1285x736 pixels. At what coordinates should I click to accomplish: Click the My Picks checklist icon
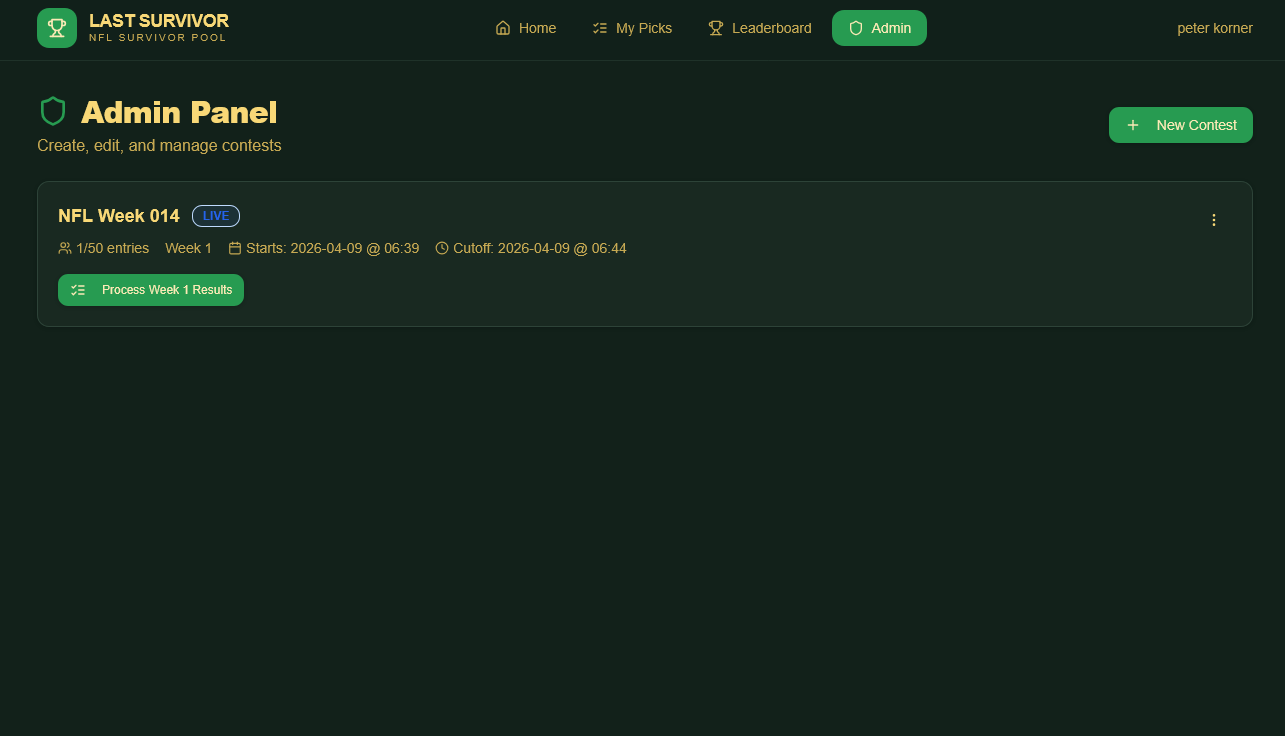click(x=600, y=28)
